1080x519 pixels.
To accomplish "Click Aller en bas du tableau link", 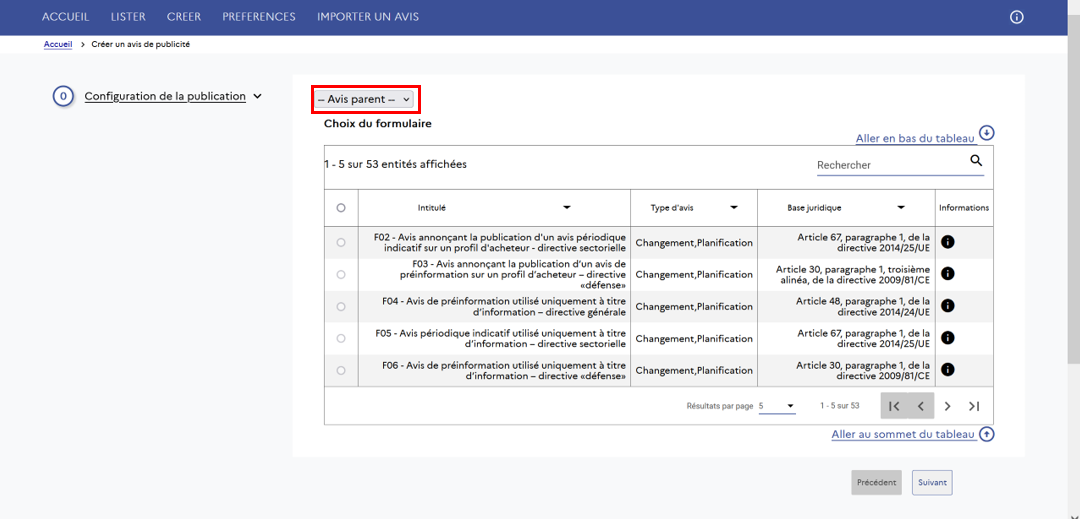I will pos(915,138).
